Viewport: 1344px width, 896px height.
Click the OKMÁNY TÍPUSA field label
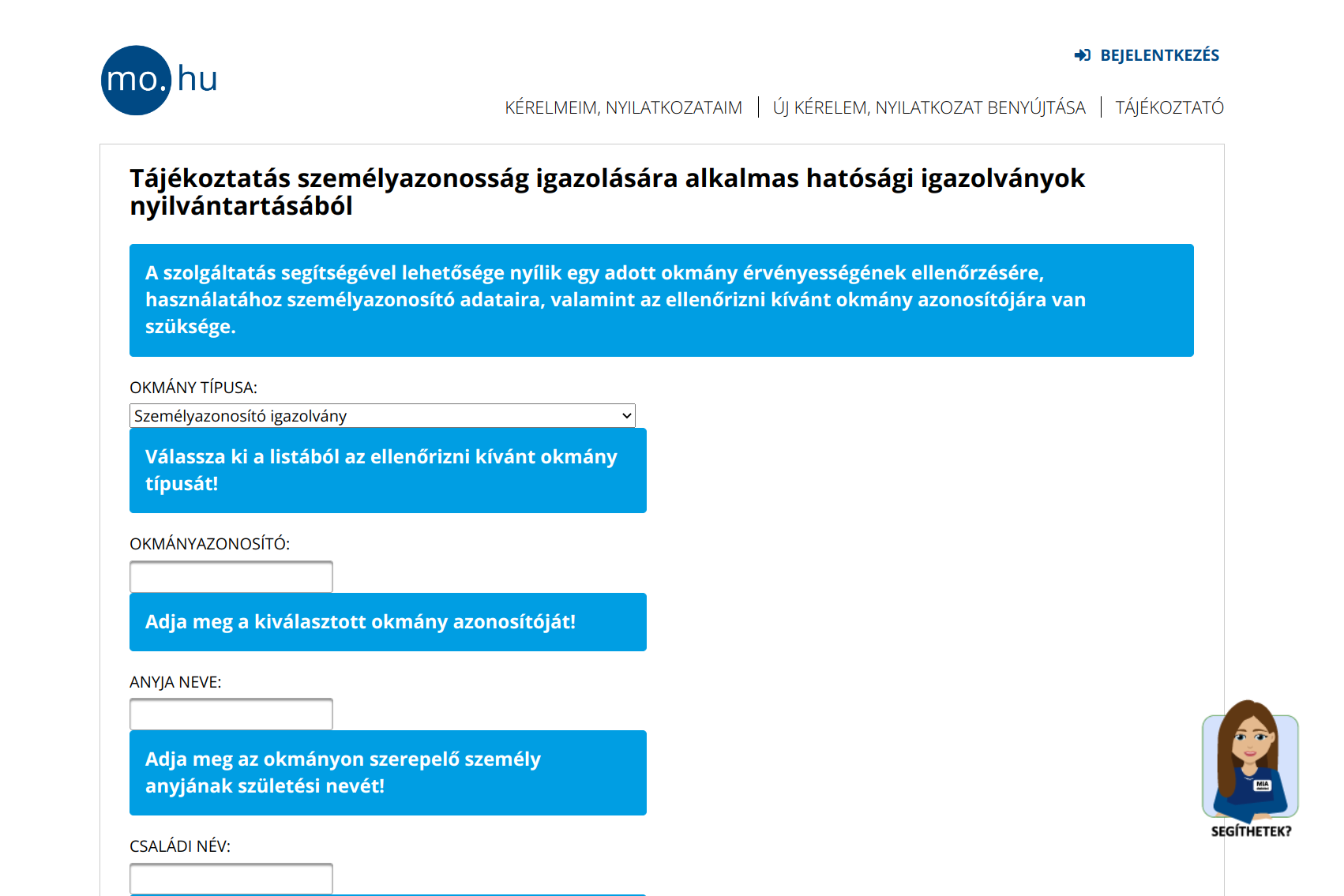pyautogui.click(x=193, y=388)
